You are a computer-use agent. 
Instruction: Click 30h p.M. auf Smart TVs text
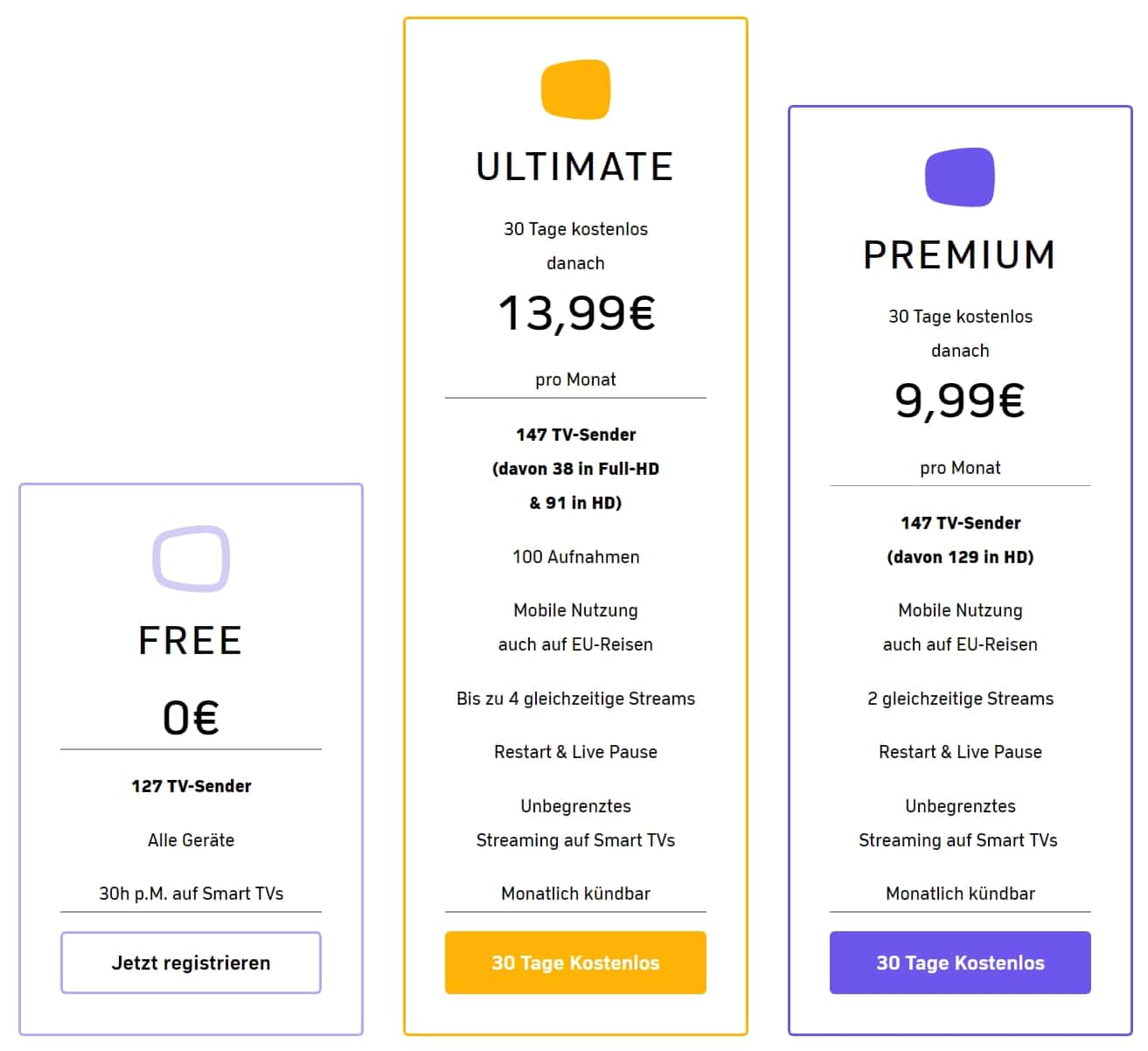(x=191, y=894)
